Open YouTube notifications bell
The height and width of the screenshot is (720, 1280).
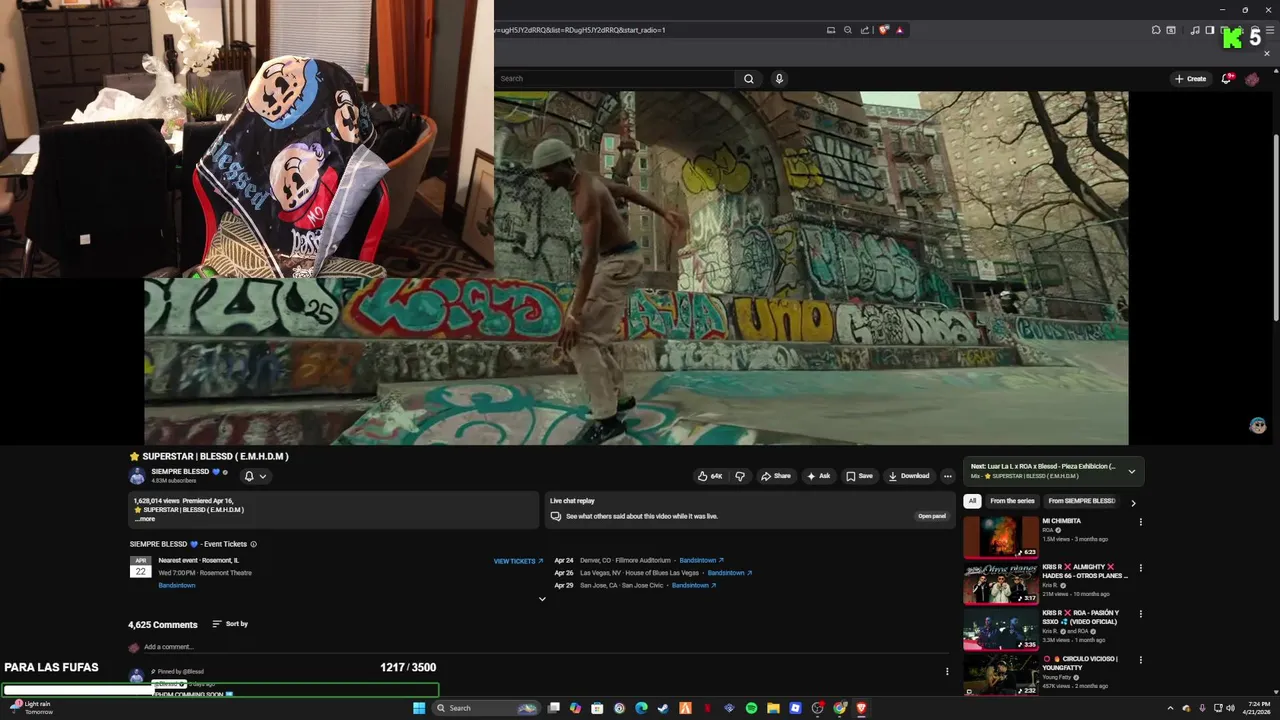pyautogui.click(x=1227, y=79)
